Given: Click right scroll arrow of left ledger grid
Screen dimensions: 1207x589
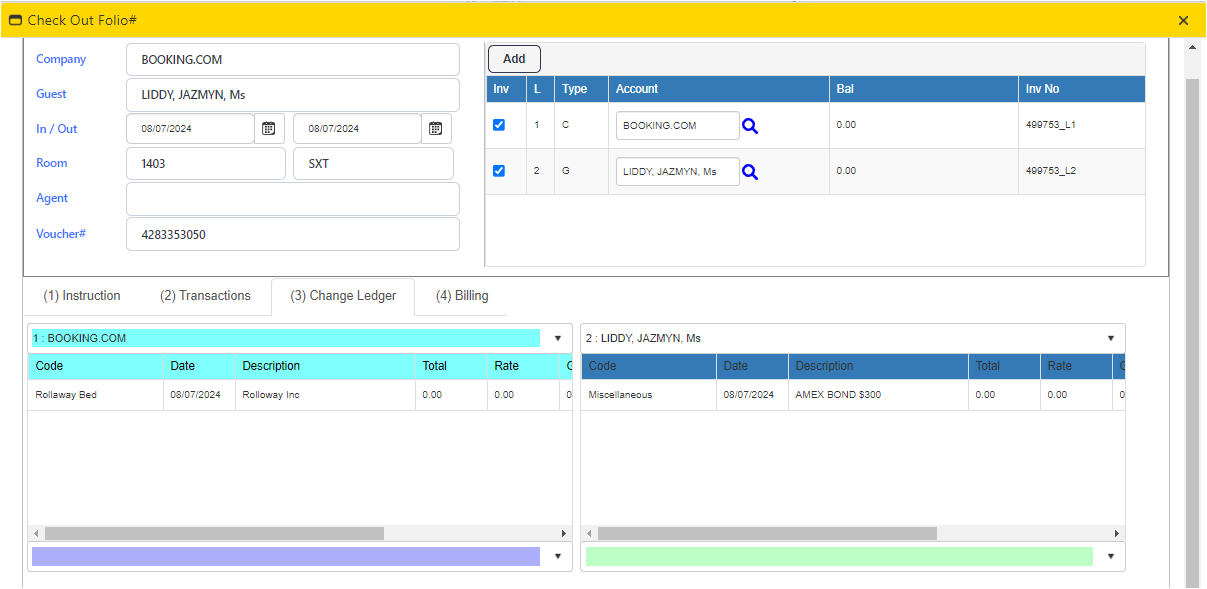Looking at the screenshot, I should pyautogui.click(x=563, y=534).
